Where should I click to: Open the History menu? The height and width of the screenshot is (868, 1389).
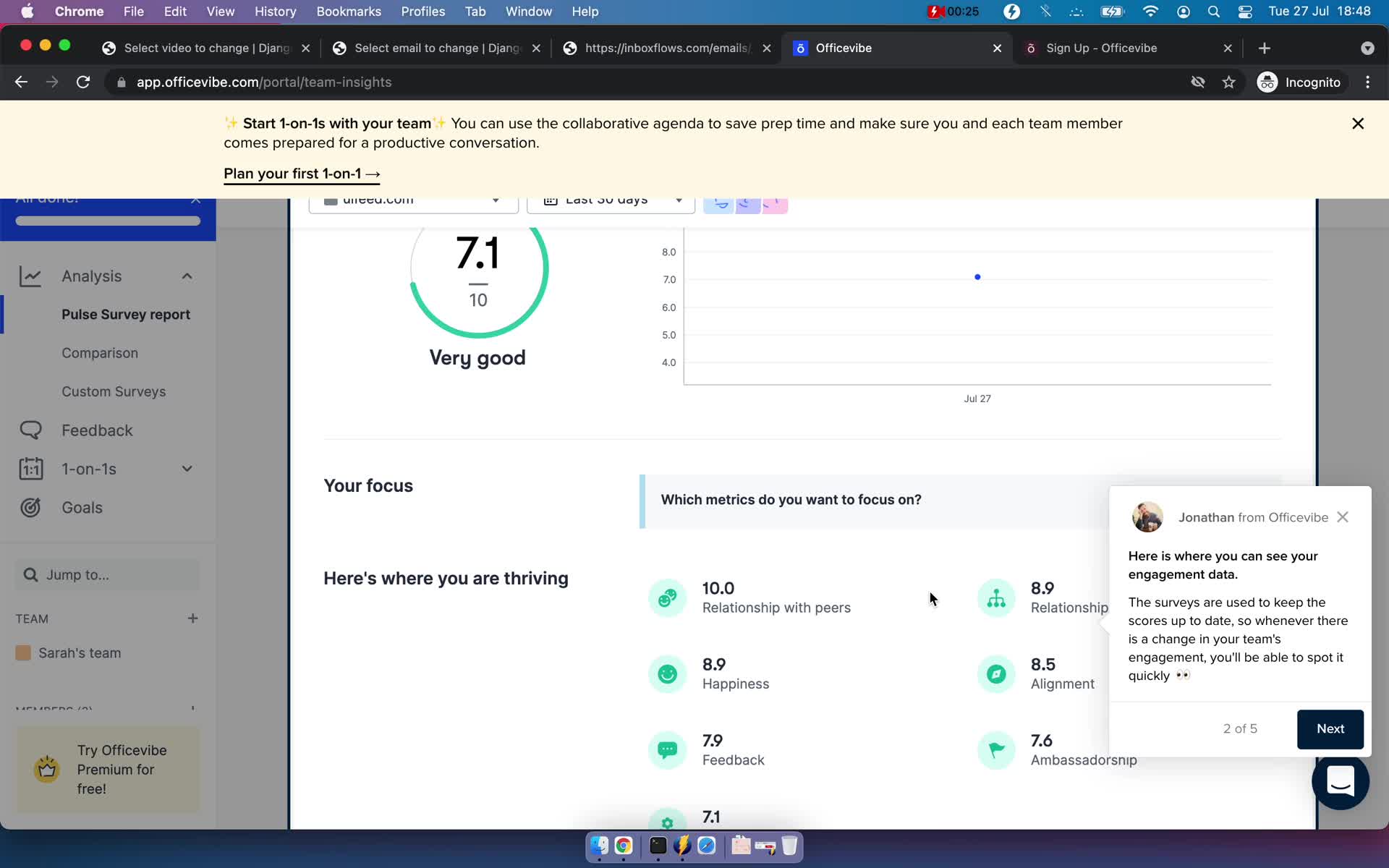275,12
